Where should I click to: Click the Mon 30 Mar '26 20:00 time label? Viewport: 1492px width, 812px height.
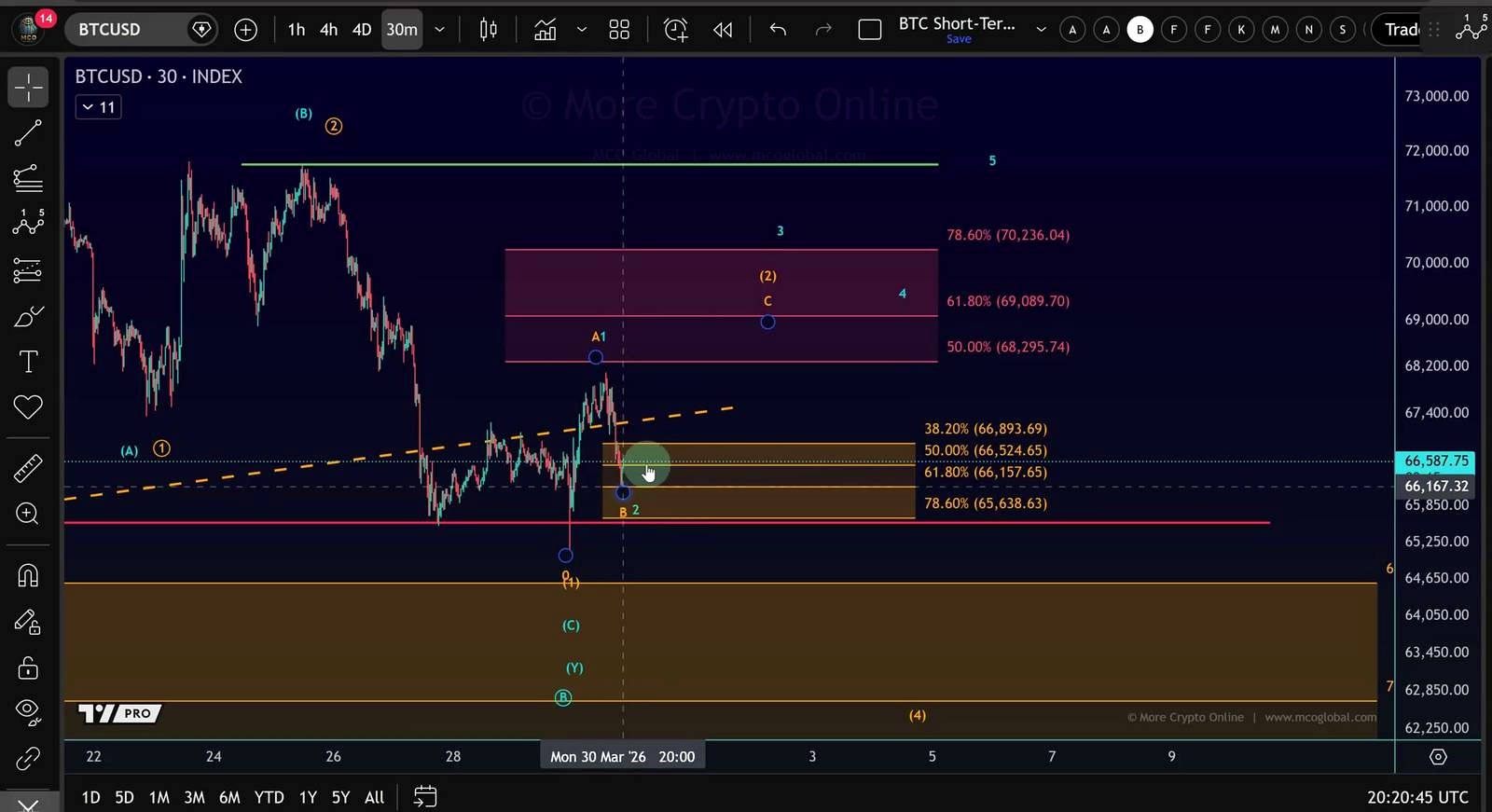click(622, 756)
